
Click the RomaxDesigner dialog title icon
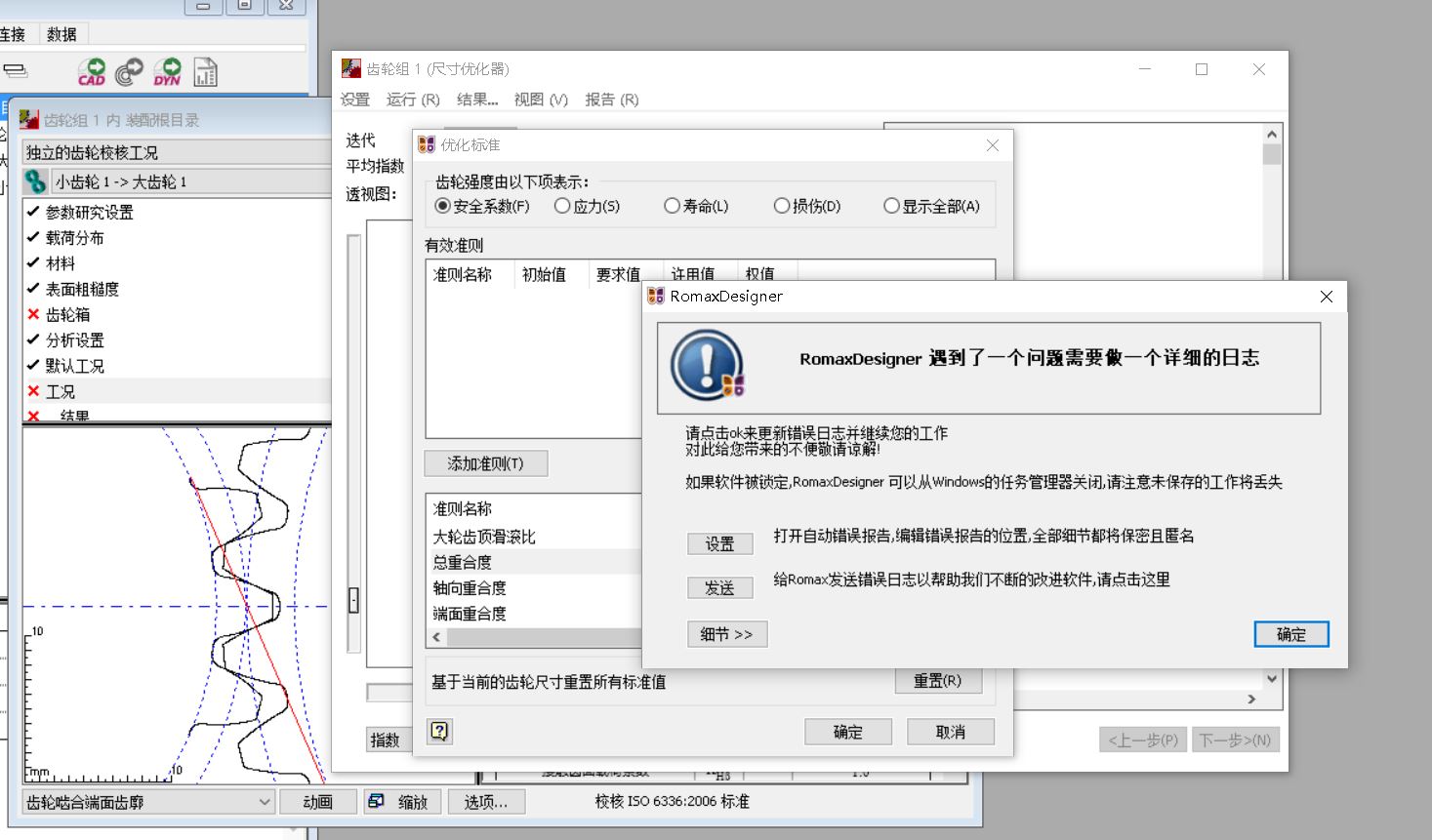coord(656,296)
